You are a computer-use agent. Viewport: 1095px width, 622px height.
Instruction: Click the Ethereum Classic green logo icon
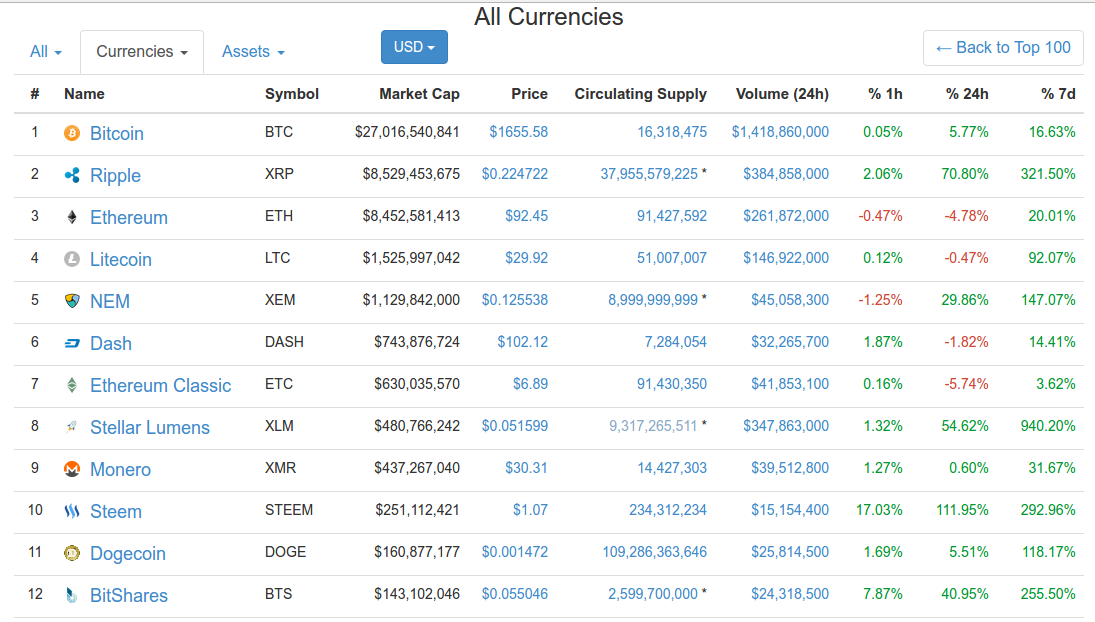[x=72, y=385]
